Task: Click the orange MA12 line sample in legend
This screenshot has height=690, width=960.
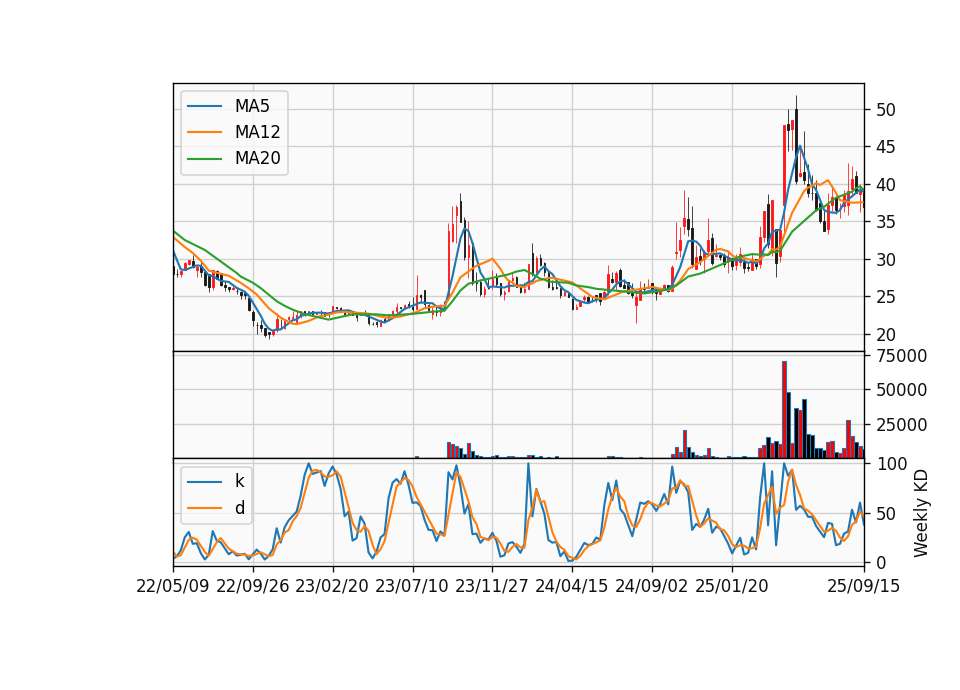Action: click(x=204, y=132)
